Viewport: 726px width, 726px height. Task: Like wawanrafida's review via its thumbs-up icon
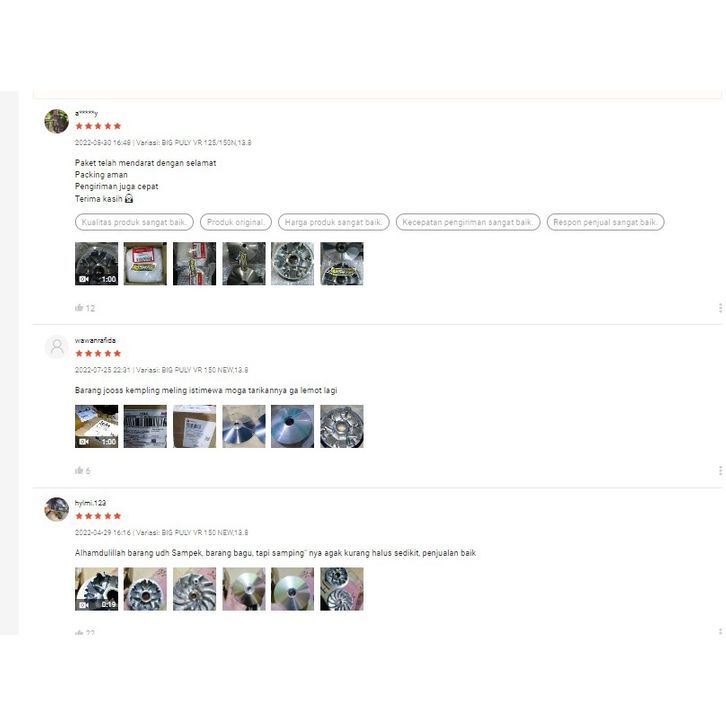pyautogui.click(x=79, y=470)
